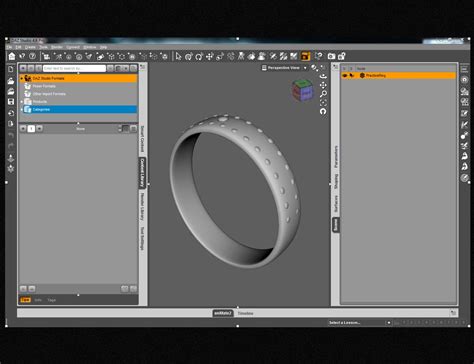Open the Create menu

click(30, 47)
